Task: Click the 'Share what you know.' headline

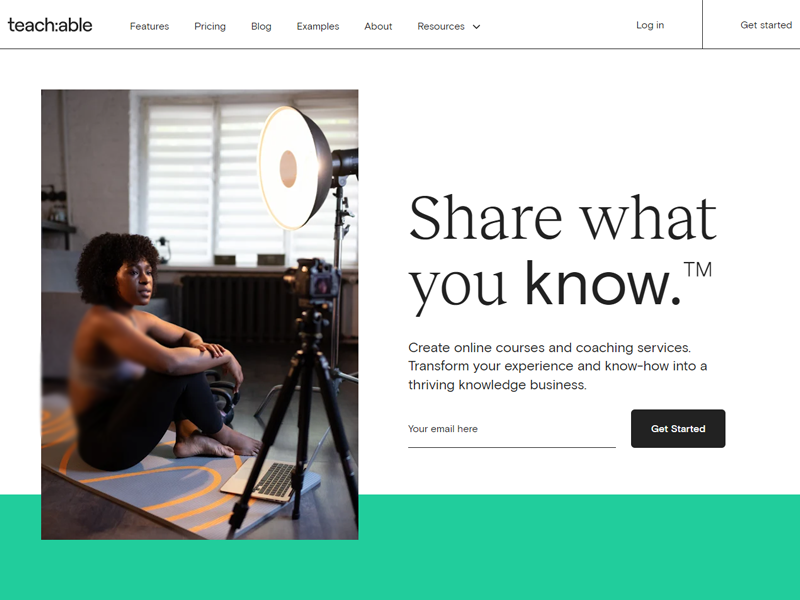Action: point(563,253)
